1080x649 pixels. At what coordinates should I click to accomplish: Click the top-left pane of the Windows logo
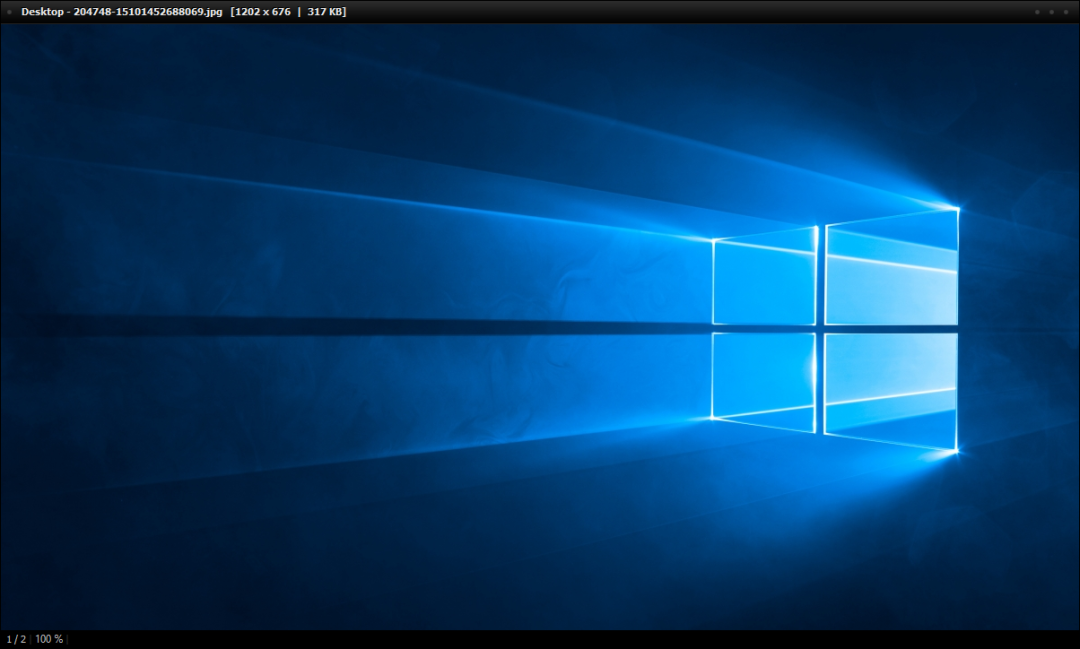[765, 280]
